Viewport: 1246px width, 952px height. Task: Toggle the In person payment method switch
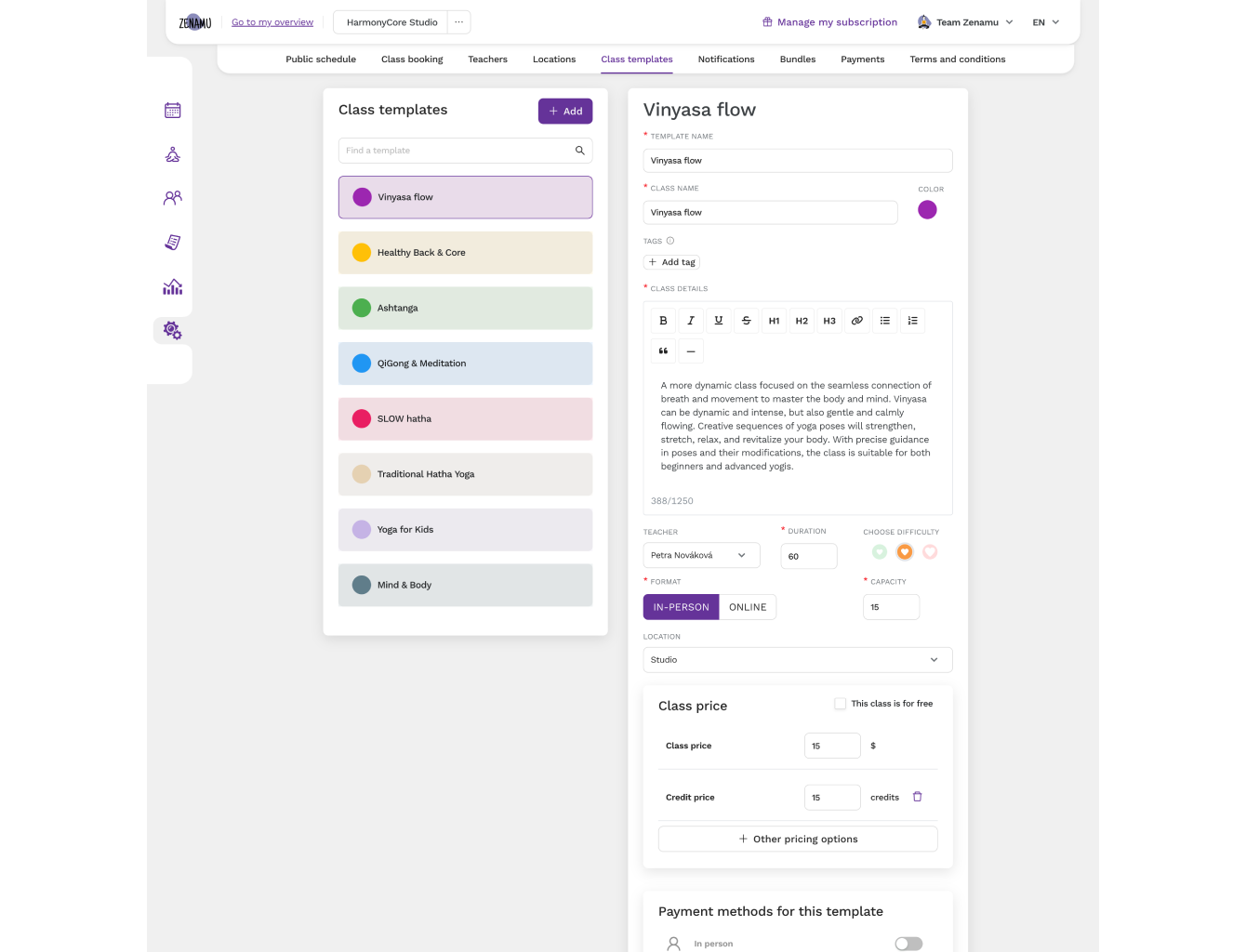point(908,944)
